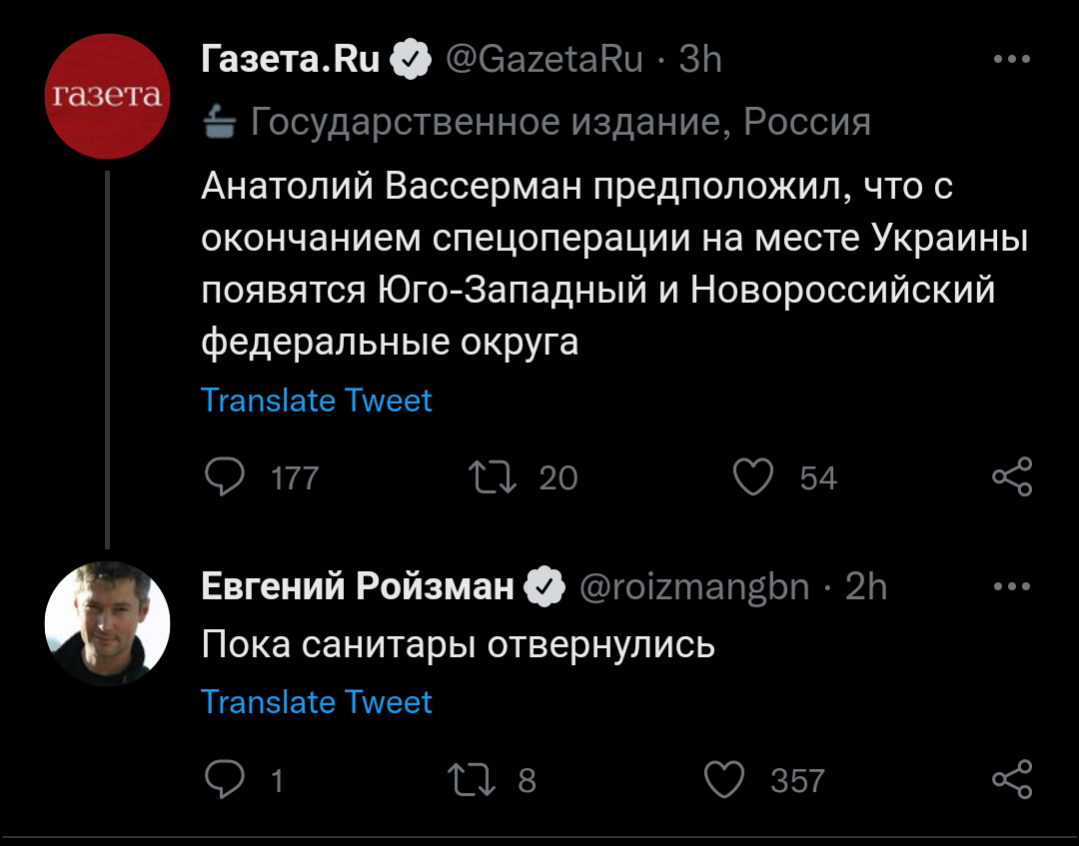Reply to Евгений Ройзман's tweet
This screenshot has width=1079, height=846.
[x=224, y=779]
